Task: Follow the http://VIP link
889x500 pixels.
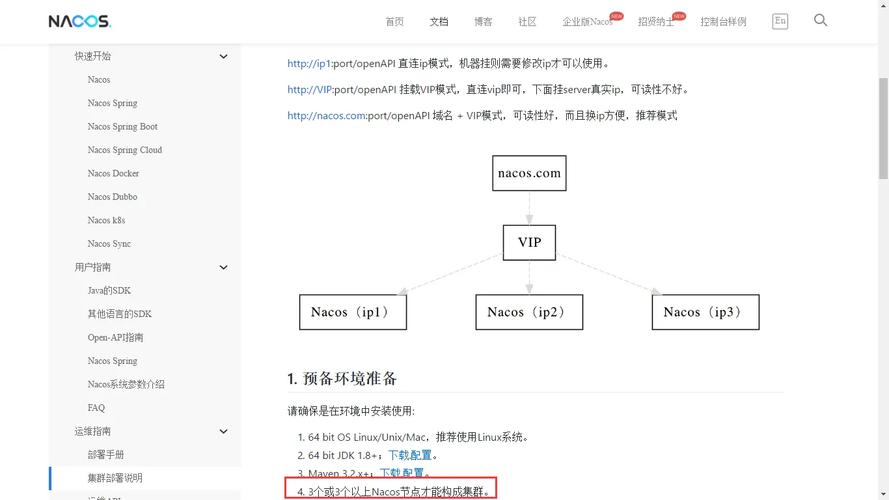Action: (x=310, y=90)
